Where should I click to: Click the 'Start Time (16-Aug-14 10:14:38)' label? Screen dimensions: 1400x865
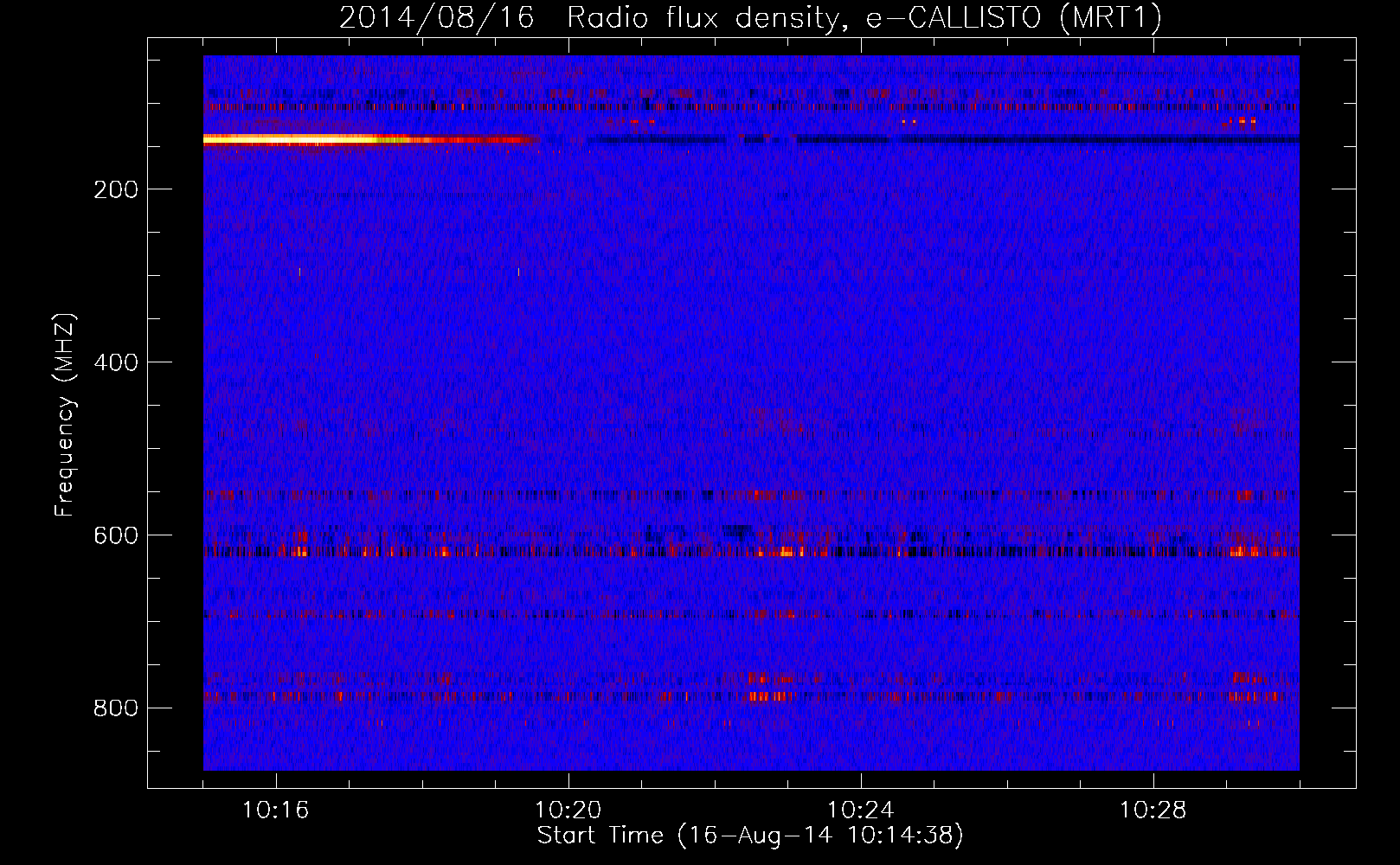click(750, 836)
